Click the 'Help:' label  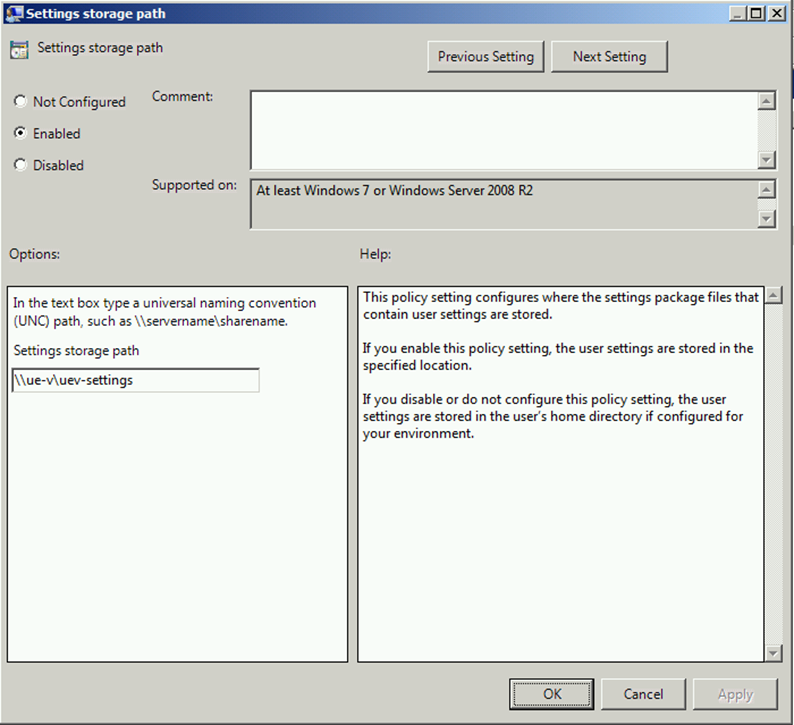coord(375,254)
